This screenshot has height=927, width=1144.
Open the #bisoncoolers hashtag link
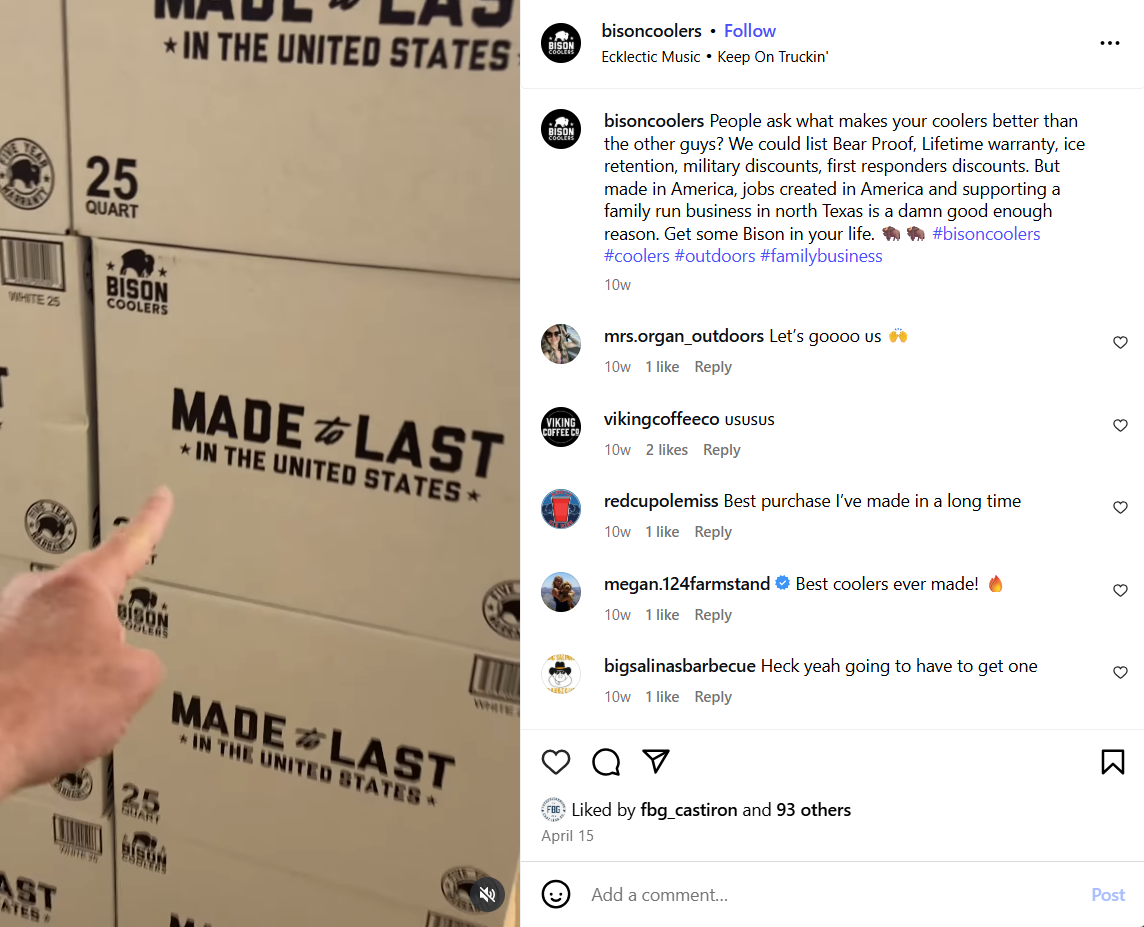pyautogui.click(x=986, y=233)
